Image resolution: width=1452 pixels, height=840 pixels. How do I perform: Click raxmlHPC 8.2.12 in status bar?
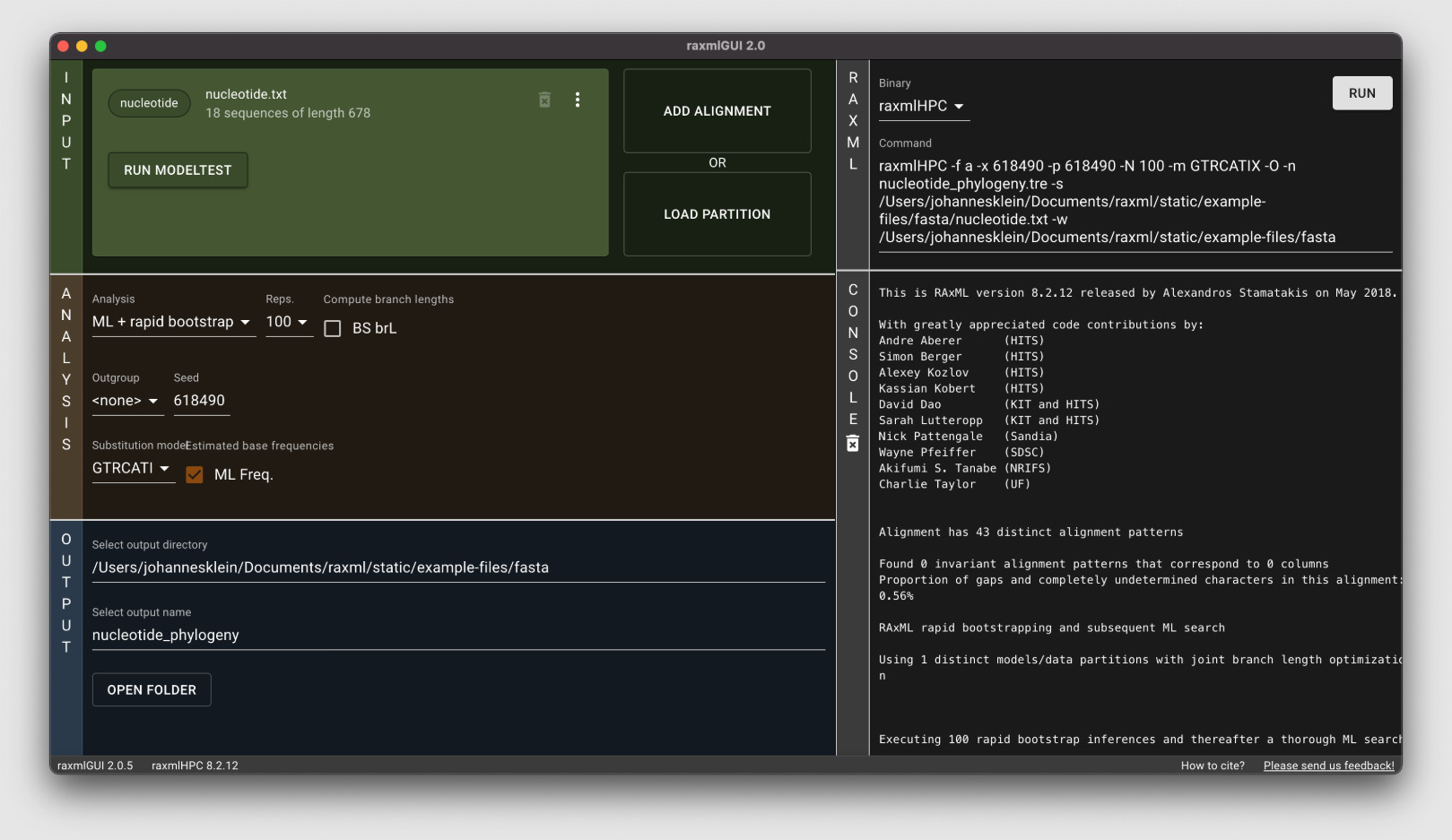tap(195, 766)
